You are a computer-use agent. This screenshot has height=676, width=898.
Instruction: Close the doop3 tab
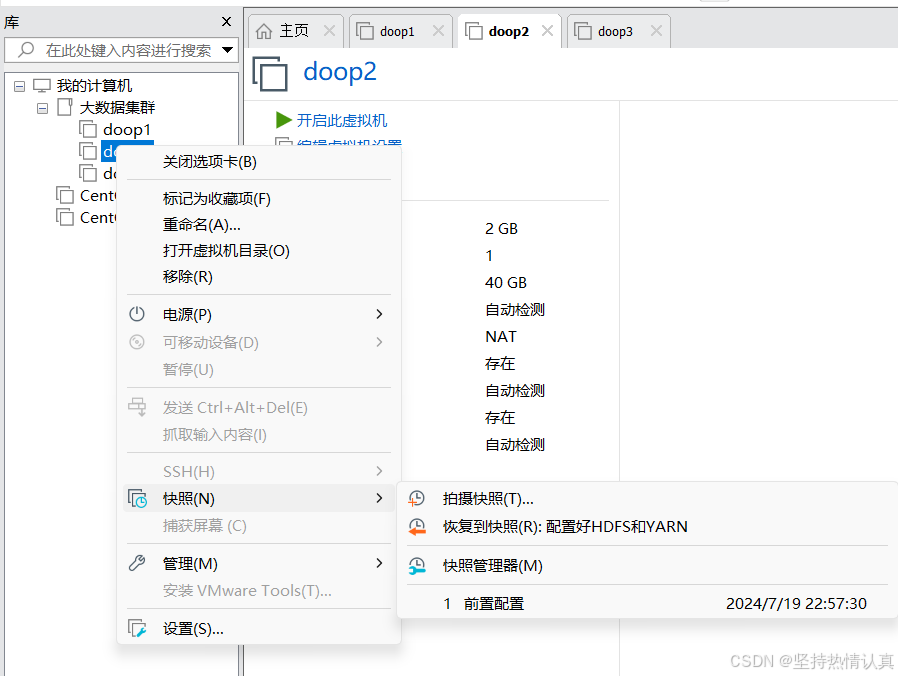coord(656,30)
